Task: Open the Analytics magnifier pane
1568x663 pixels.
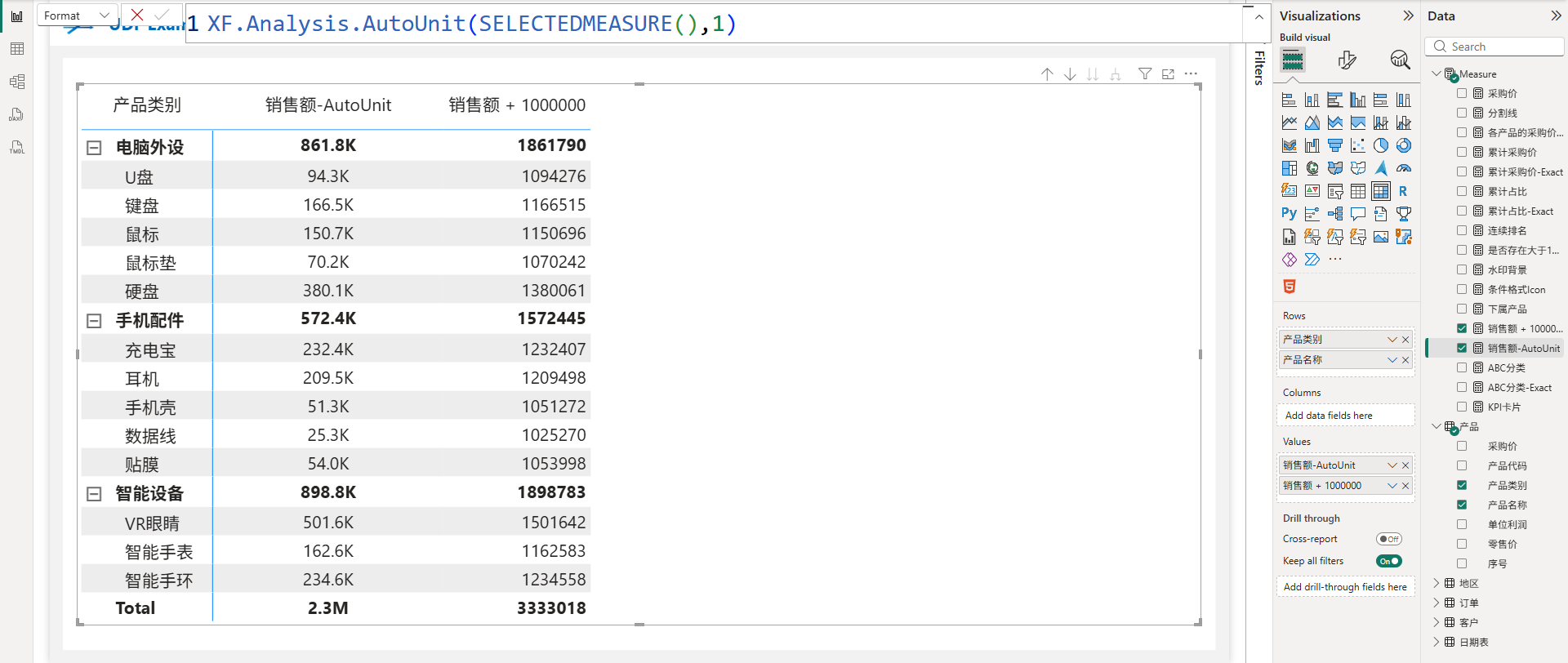Action: point(1399,60)
